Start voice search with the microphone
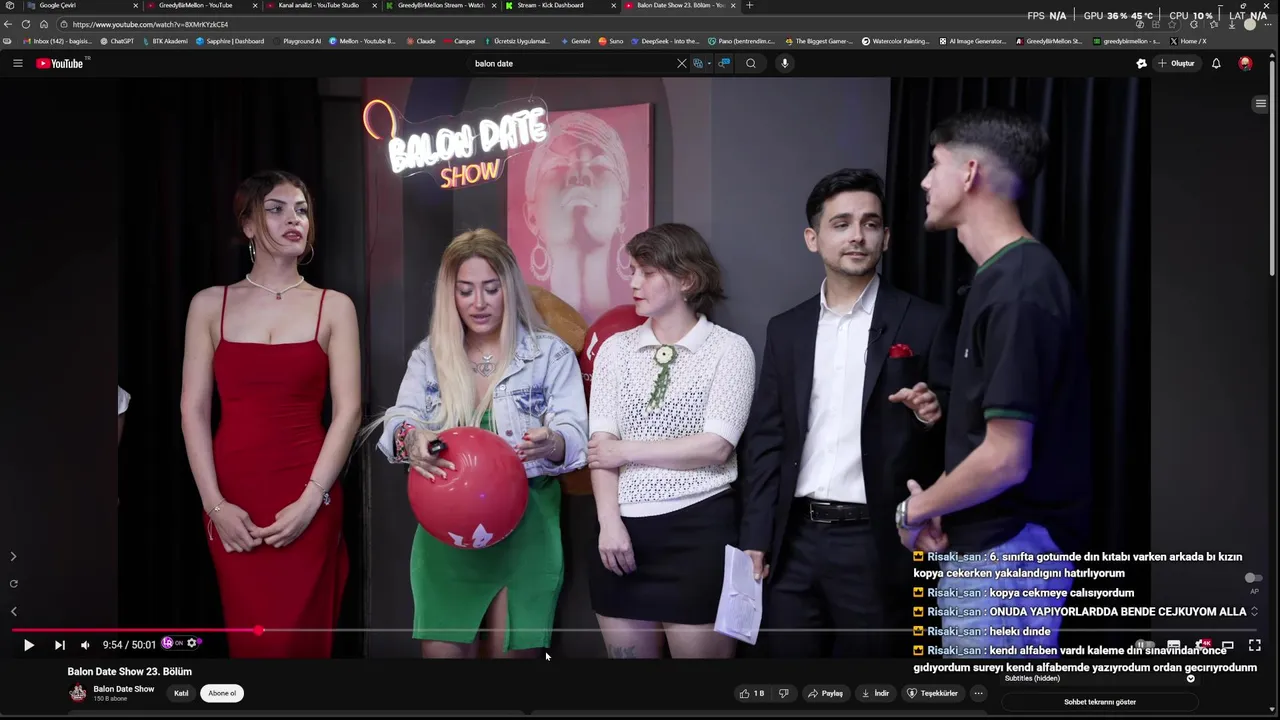 click(x=785, y=63)
